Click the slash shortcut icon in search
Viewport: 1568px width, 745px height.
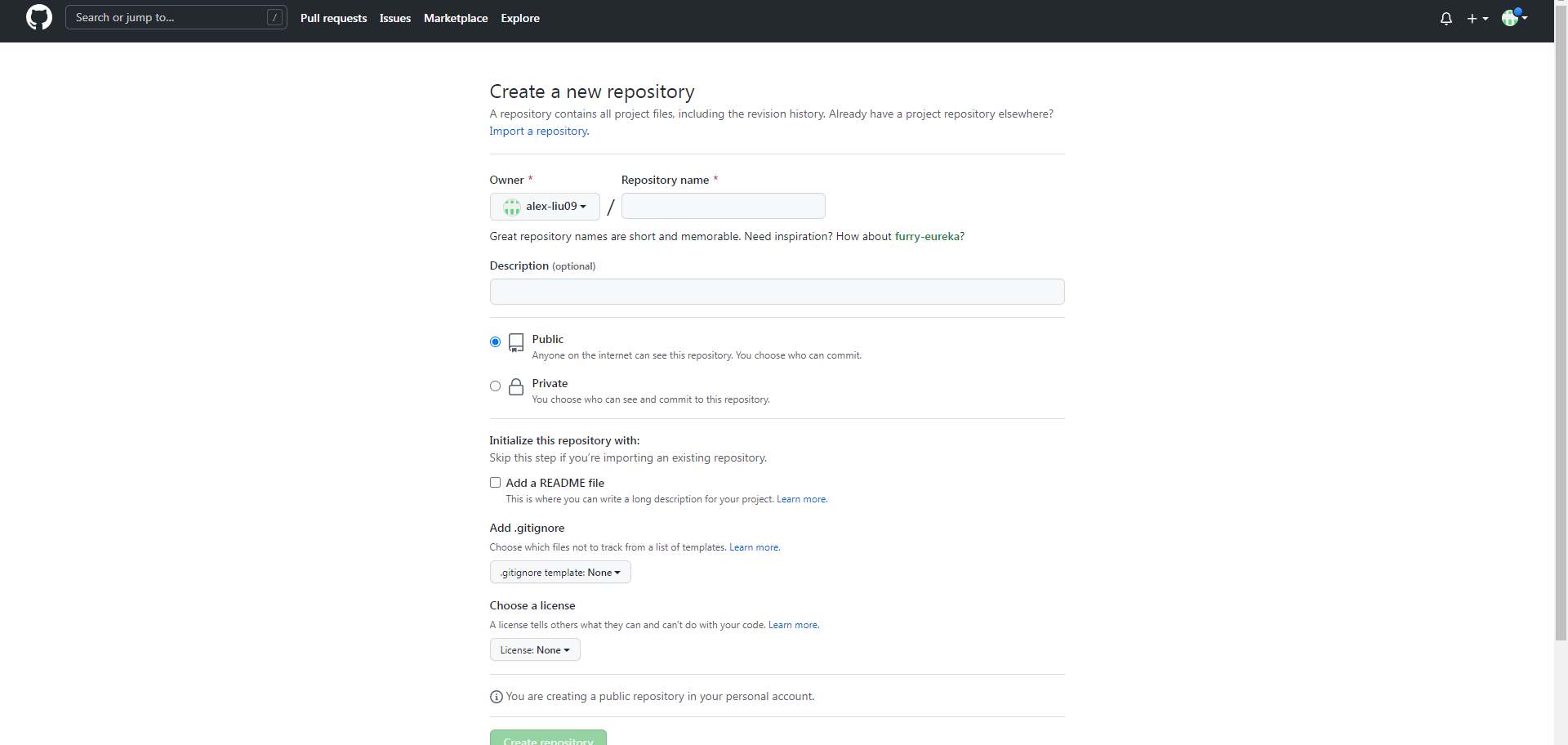click(x=275, y=17)
